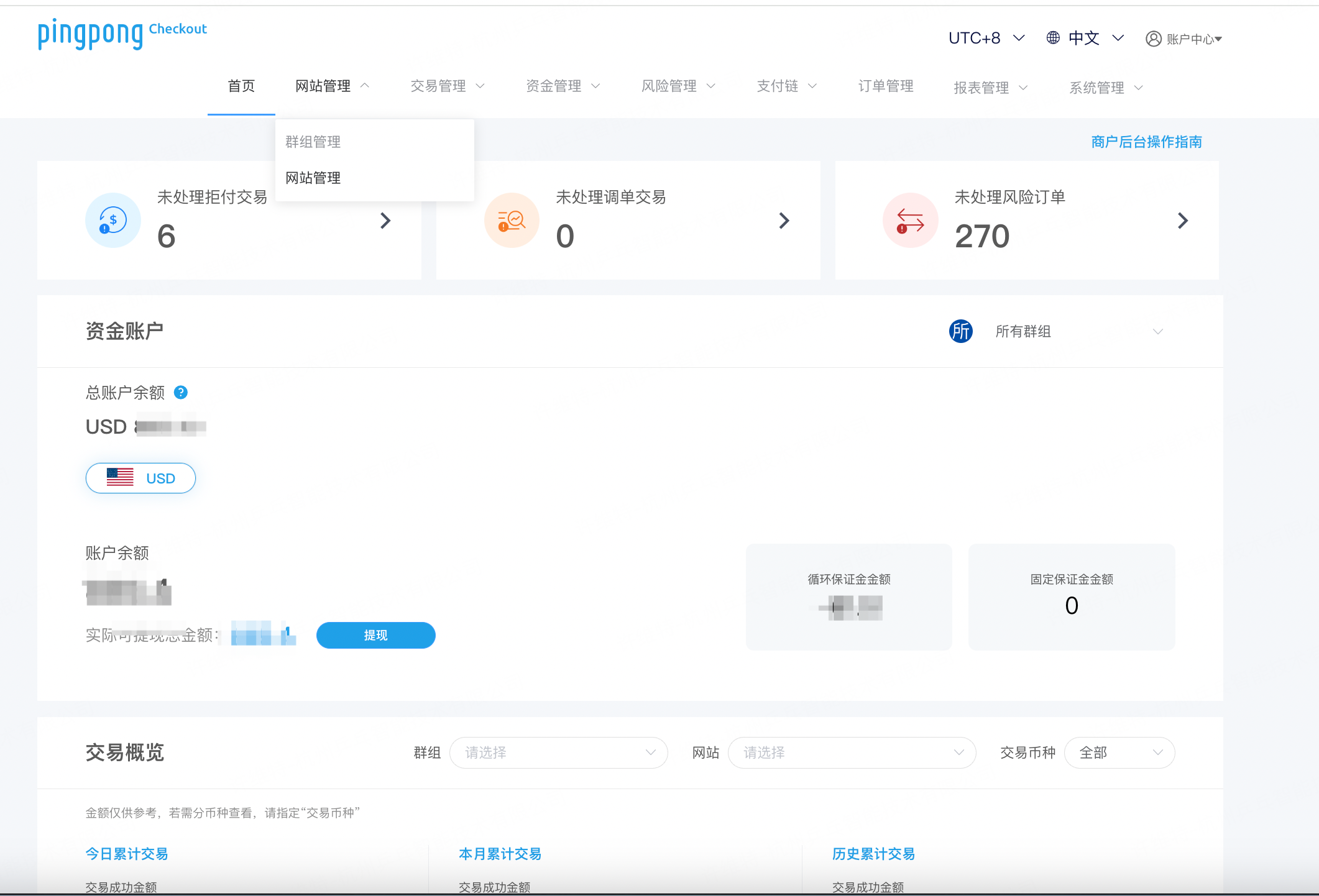Open the 群组 请选择 dropdown

[558, 753]
